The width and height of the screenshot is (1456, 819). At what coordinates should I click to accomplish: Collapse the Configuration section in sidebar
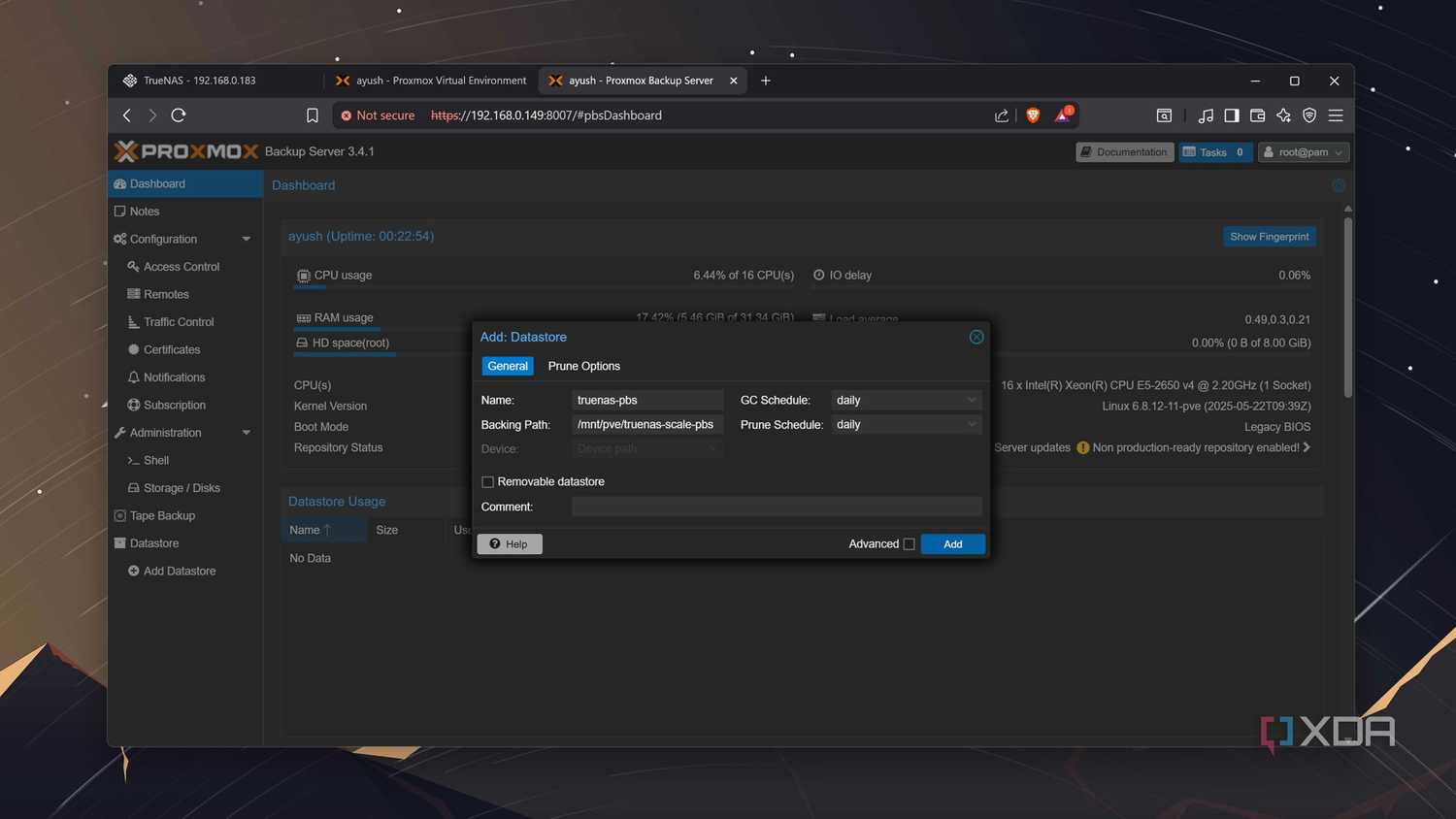tap(247, 239)
